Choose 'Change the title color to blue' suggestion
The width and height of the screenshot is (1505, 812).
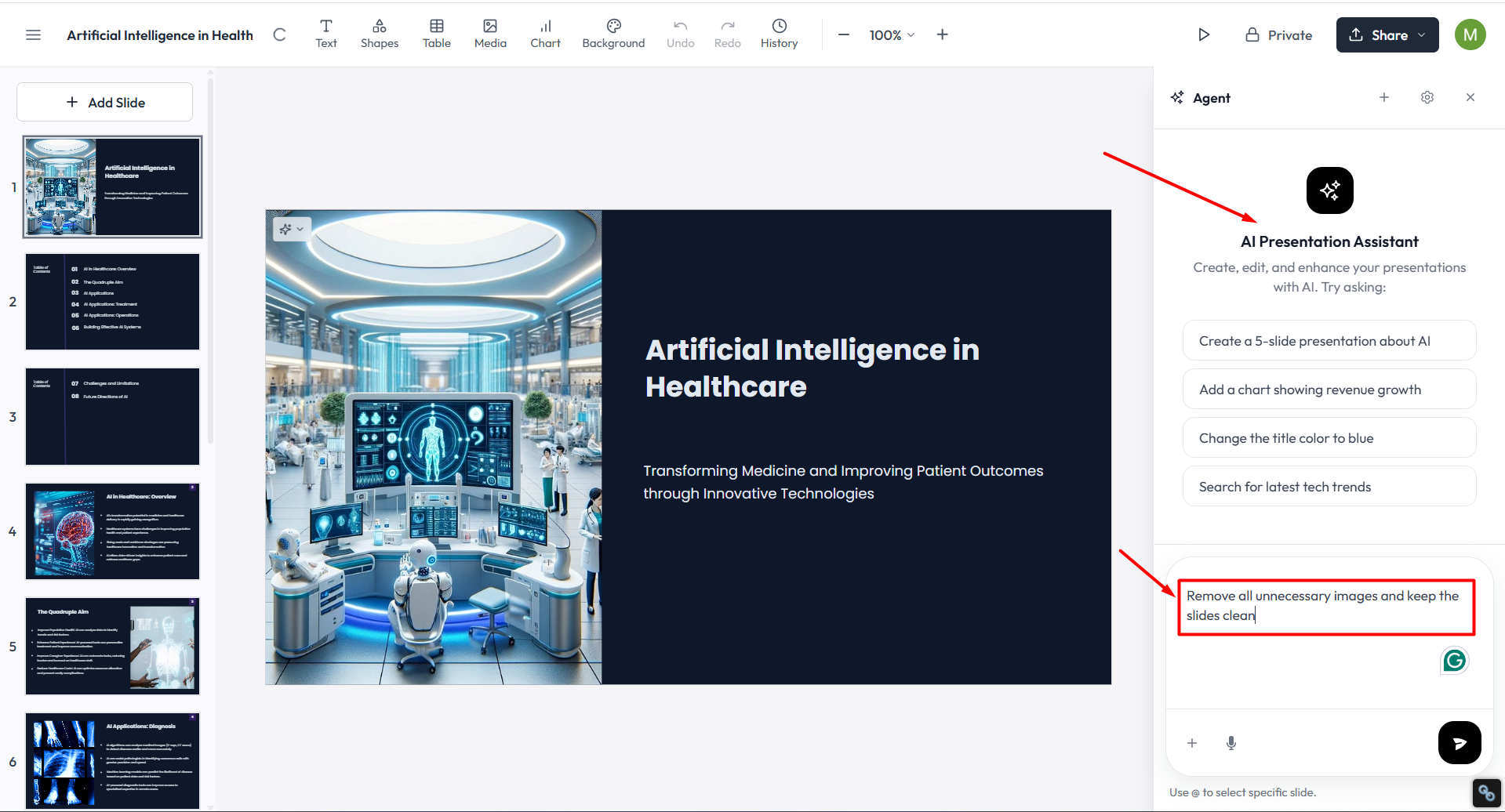[1329, 438]
